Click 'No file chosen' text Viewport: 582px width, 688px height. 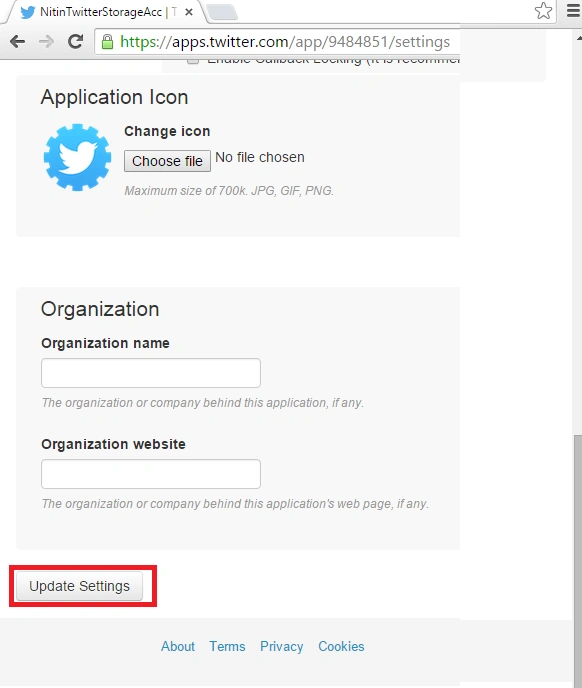pyautogui.click(x=260, y=157)
